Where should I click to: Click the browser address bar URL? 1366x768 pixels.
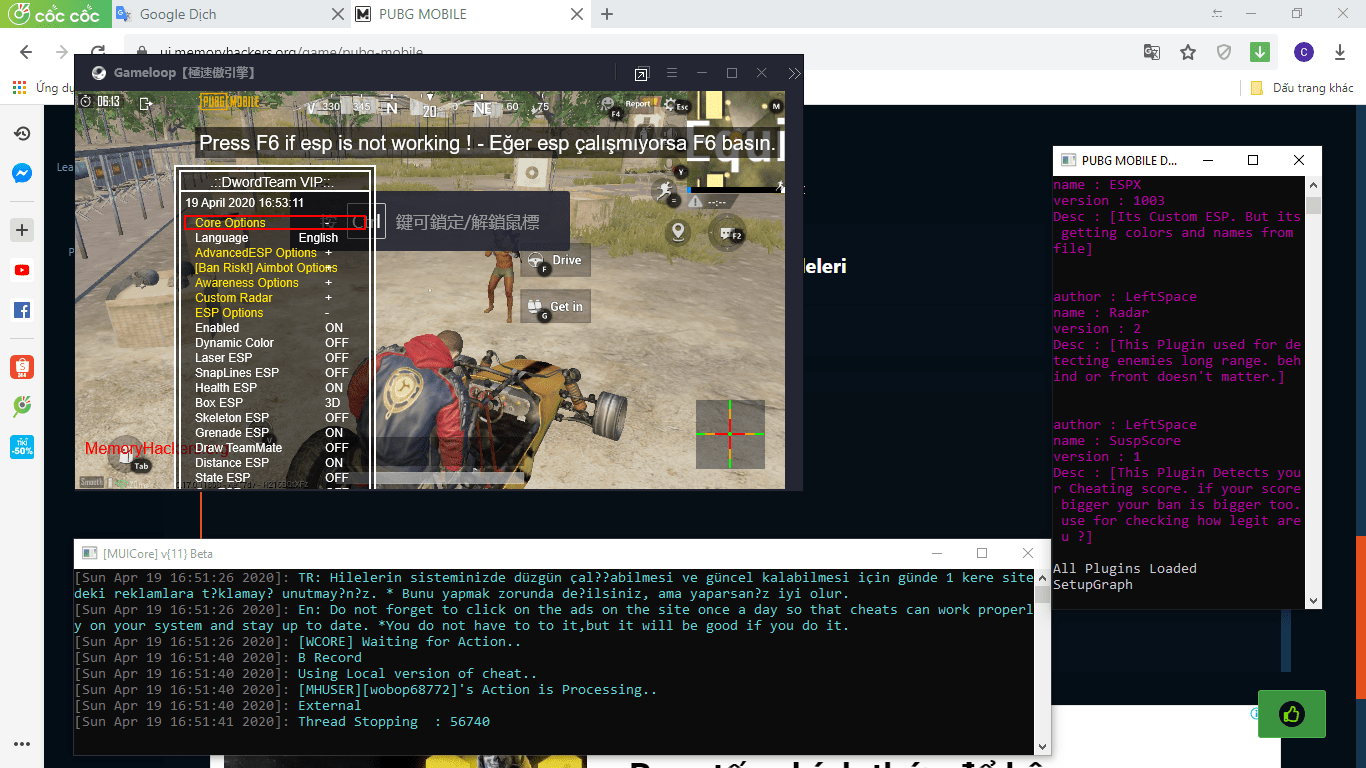tap(291, 52)
